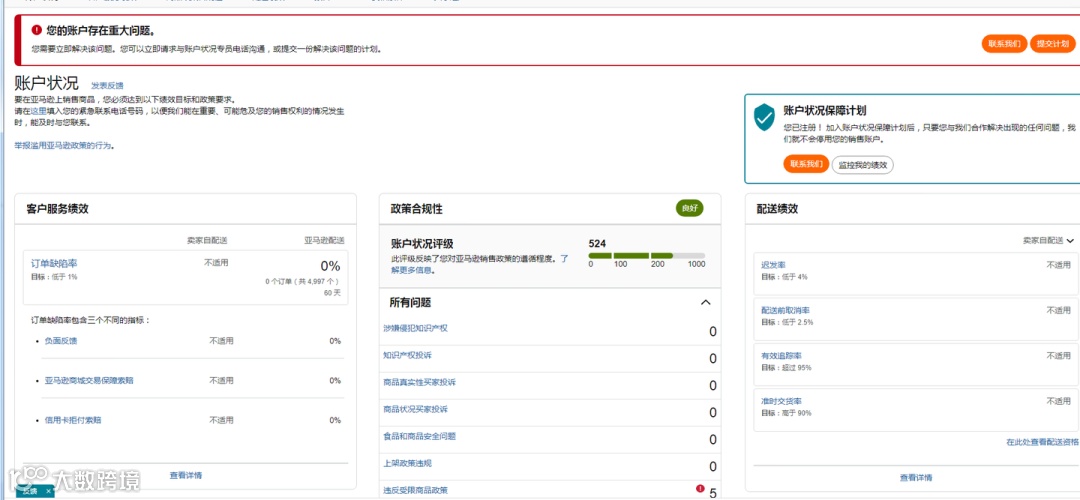Open the 亚马逊商城交易保障索赔 link
This screenshot has width=1080, height=500.
(89, 380)
